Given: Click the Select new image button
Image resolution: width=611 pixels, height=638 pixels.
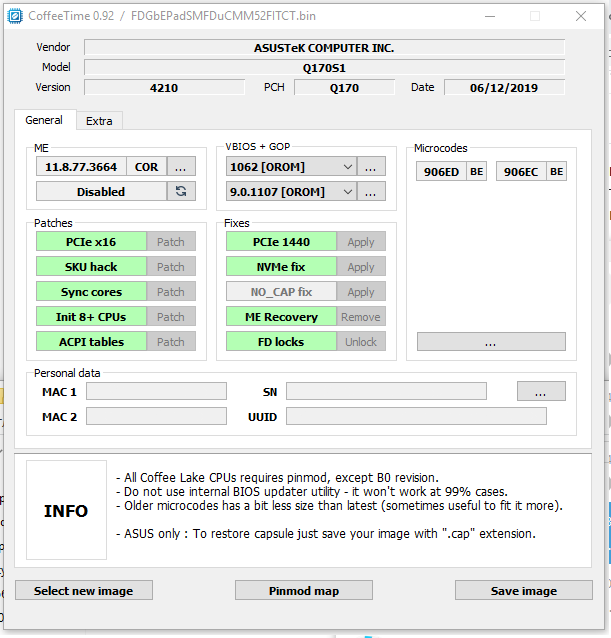Looking at the screenshot, I should click(84, 590).
